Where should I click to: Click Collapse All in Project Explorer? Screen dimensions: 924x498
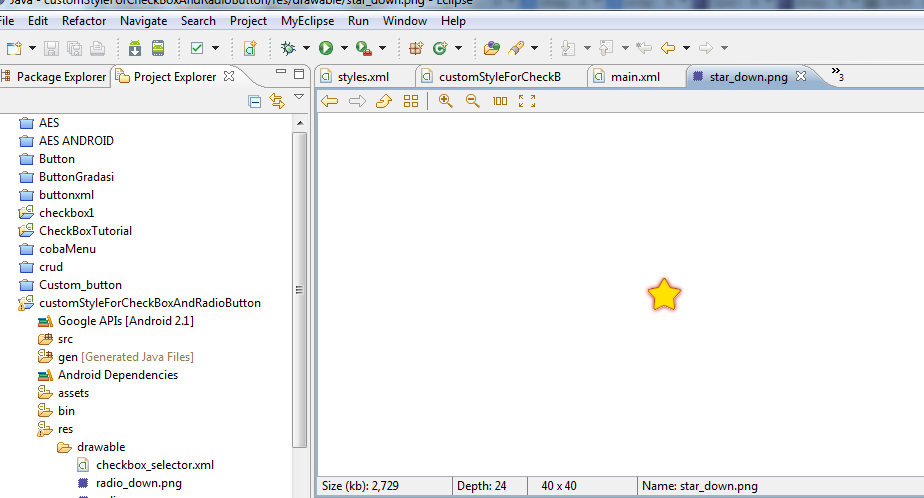[x=255, y=101]
